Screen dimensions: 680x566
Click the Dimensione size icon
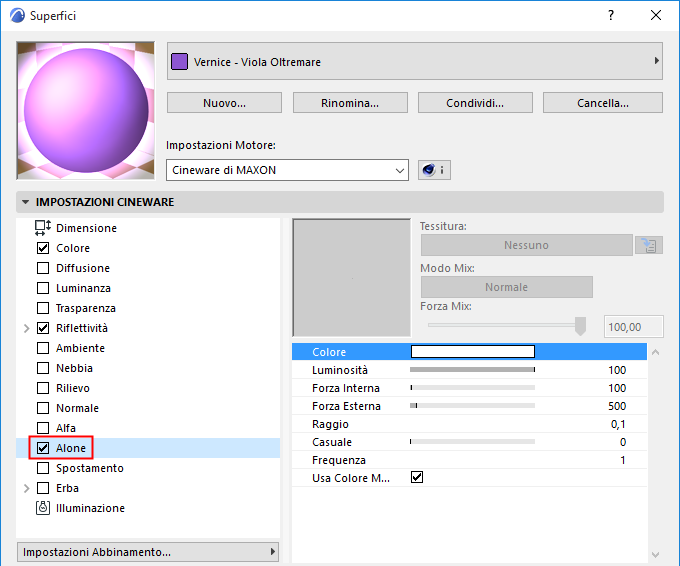point(42,228)
